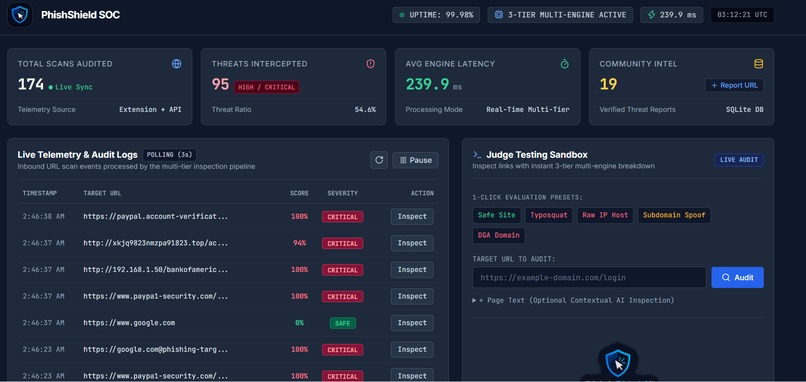The width and height of the screenshot is (806, 382).
Task: Click the shield cursor icon in the sandbox panel
Action: point(617,363)
